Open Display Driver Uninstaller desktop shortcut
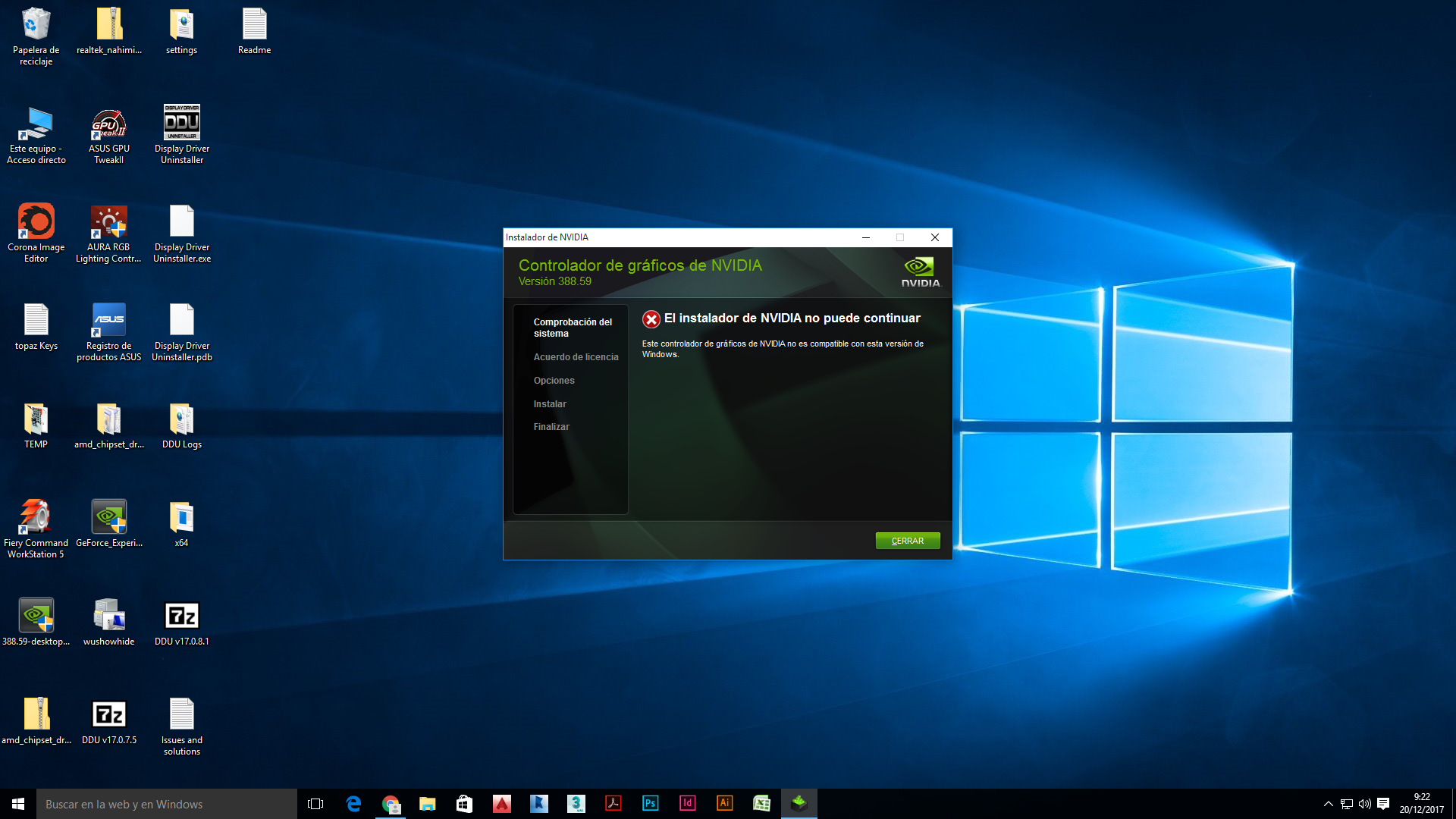Screen dimensions: 1456x819 pyautogui.click(x=181, y=124)
